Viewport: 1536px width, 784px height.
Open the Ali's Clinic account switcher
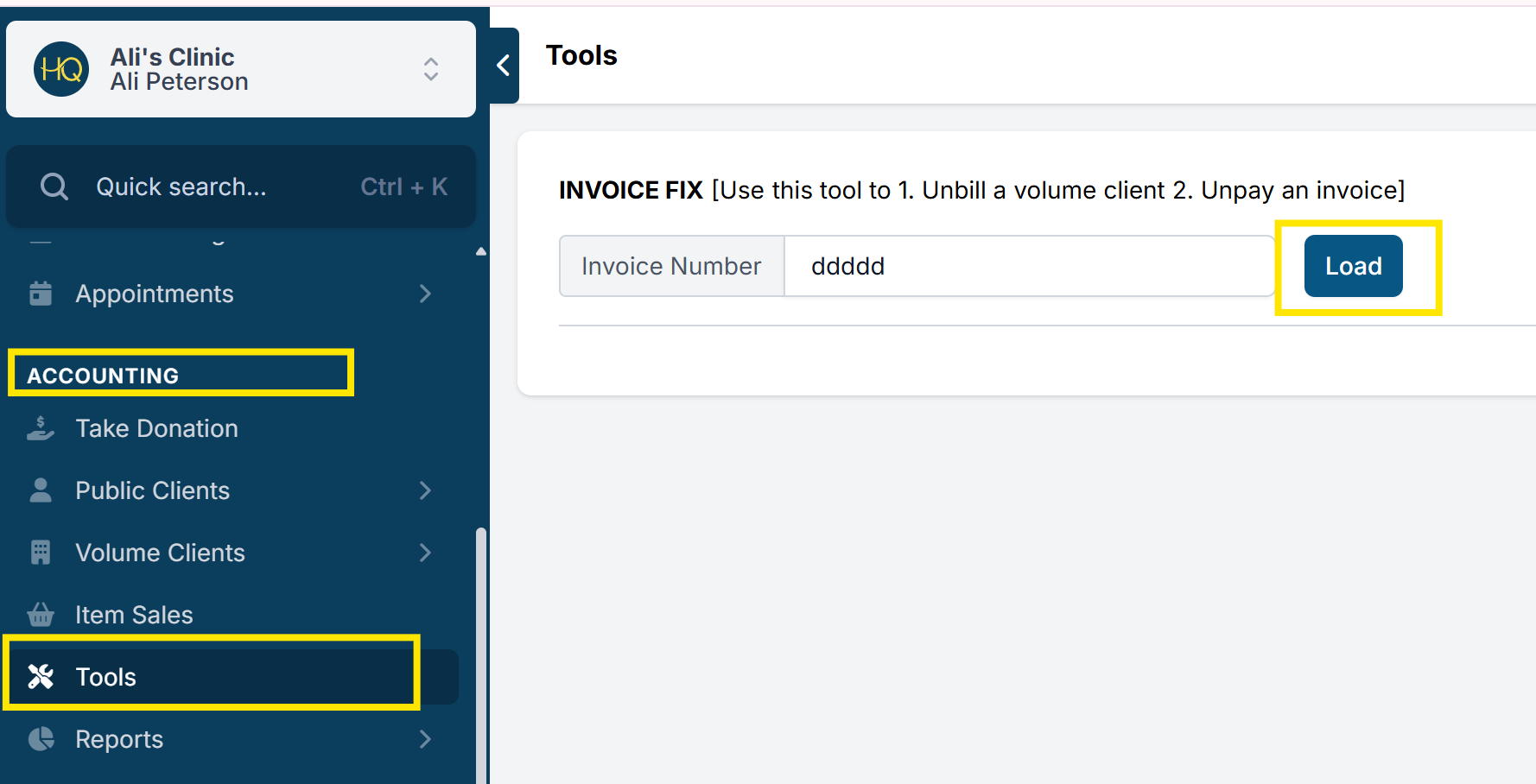430,69
